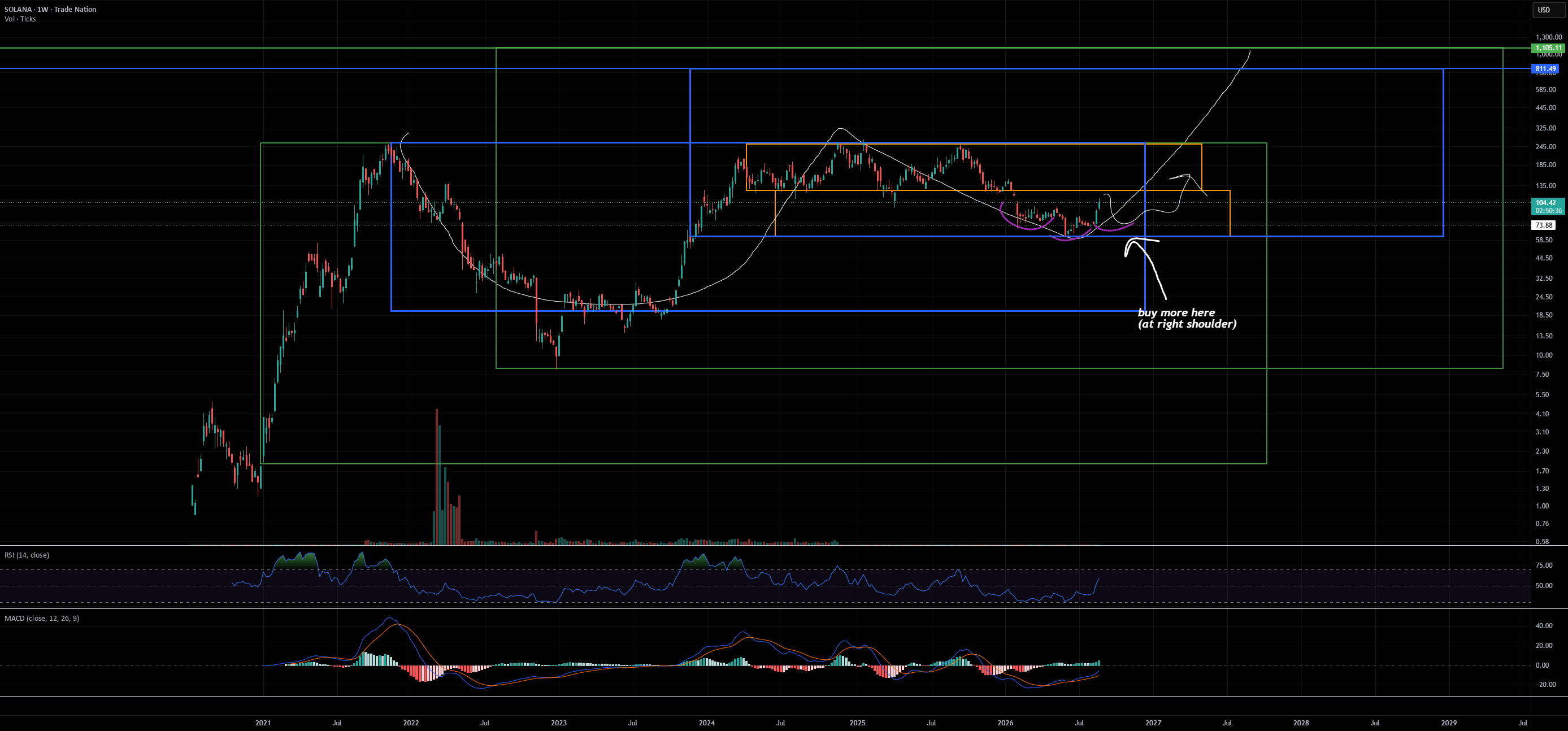Select the Vol · Ticks legend
Viewport: 1568px width, 731px height.
point(20,19)
